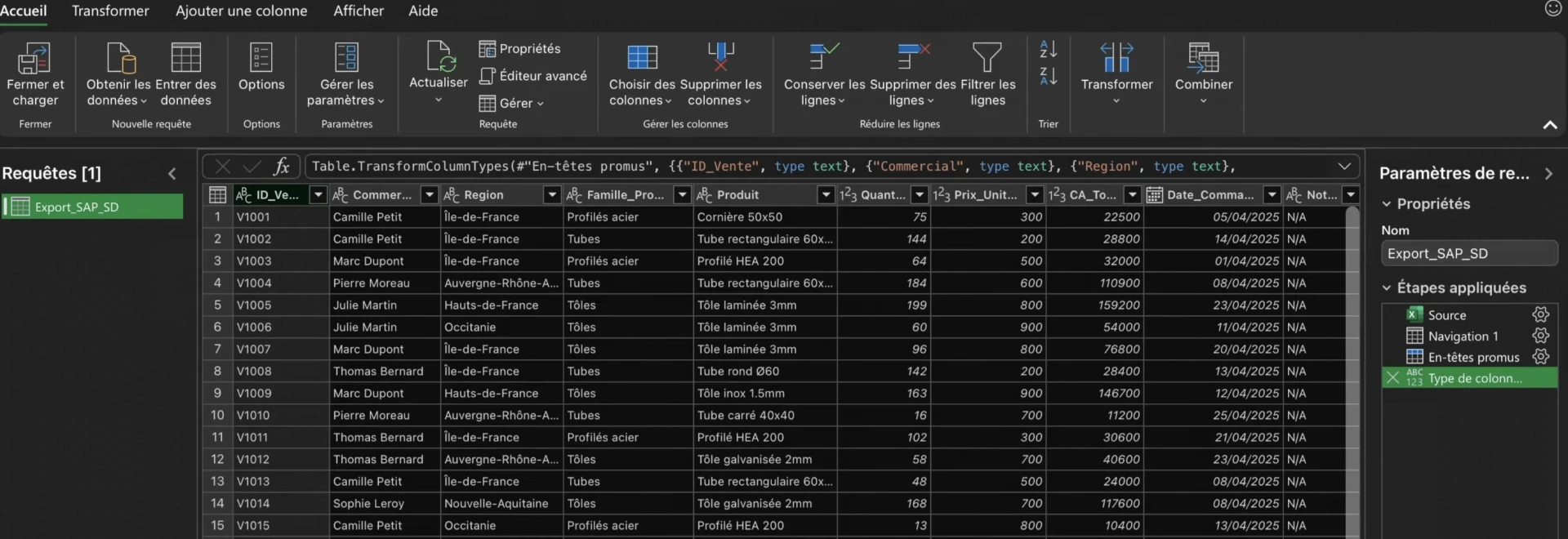Image resolution: width=1568 pixels, height=539 pixels.
Task: Switch to the Accueil tab
Action: [x=24, y=11]
